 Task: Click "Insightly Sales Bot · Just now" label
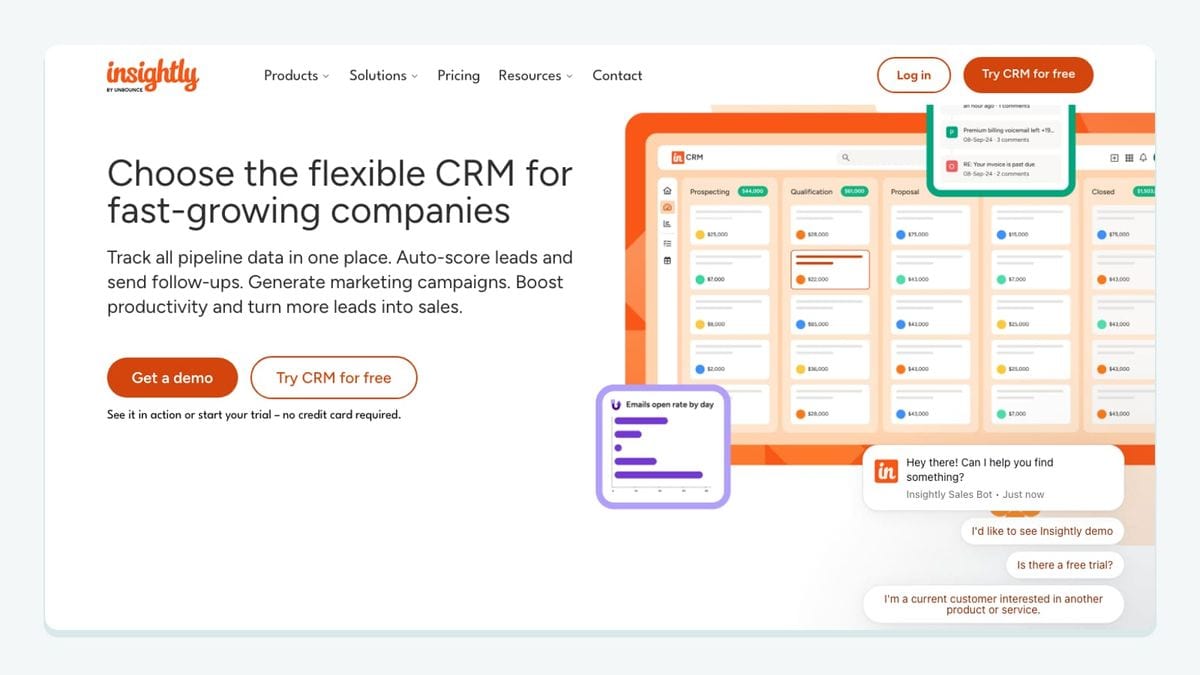[975, 494]
